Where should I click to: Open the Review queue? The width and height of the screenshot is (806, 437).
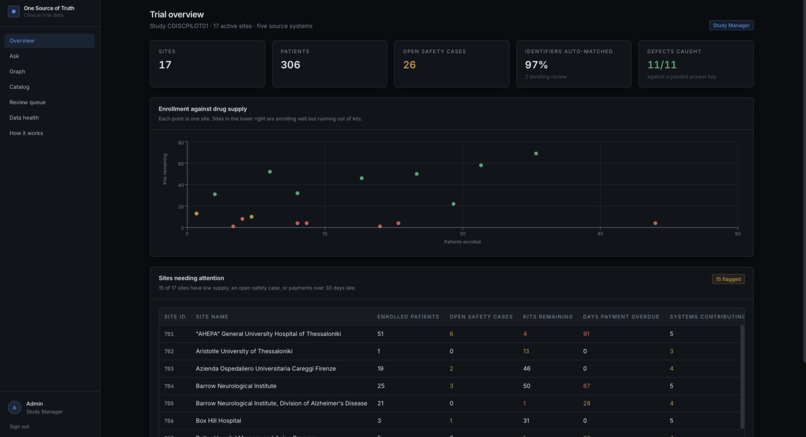(49, 102)
